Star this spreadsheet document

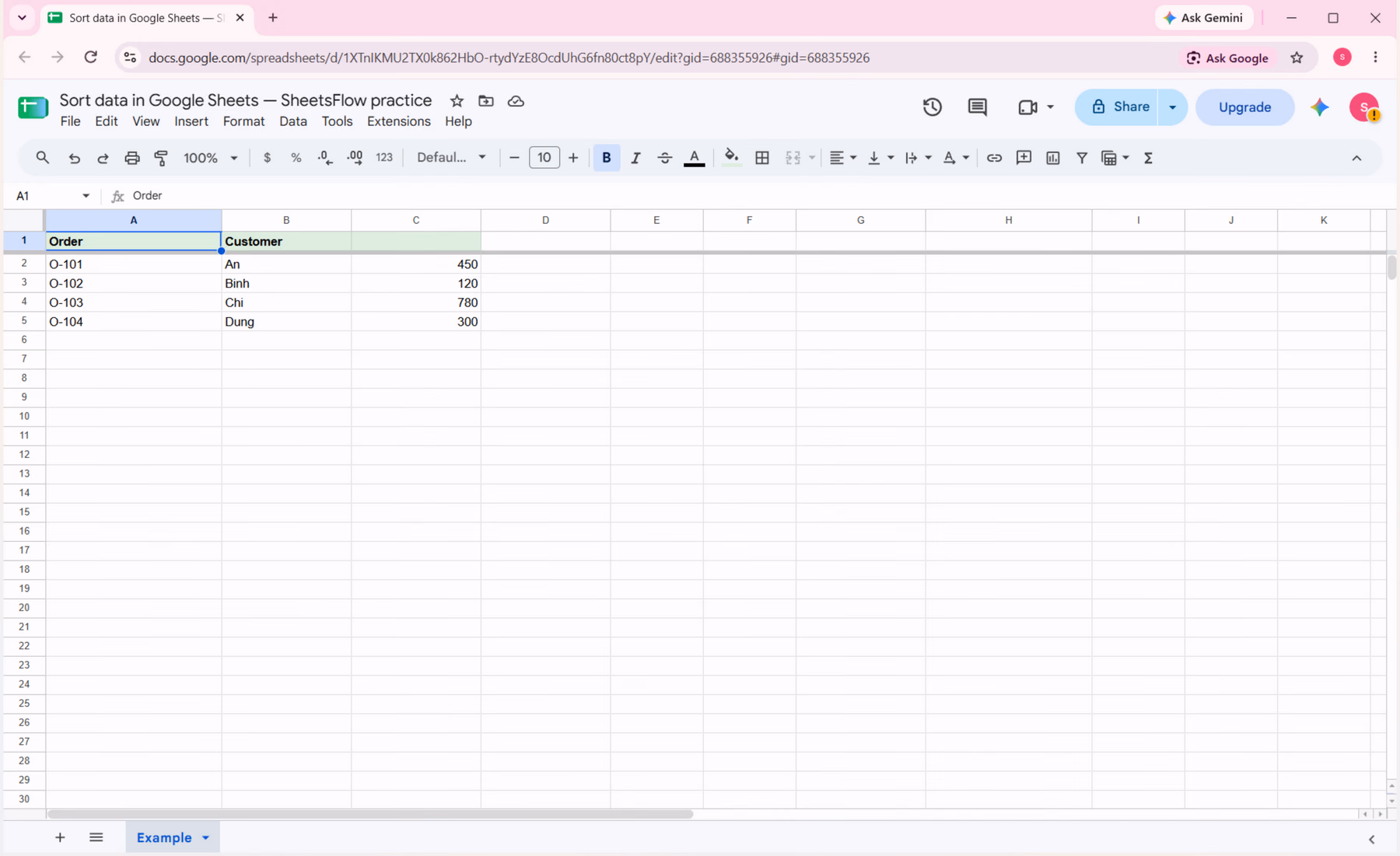[457, 101]
